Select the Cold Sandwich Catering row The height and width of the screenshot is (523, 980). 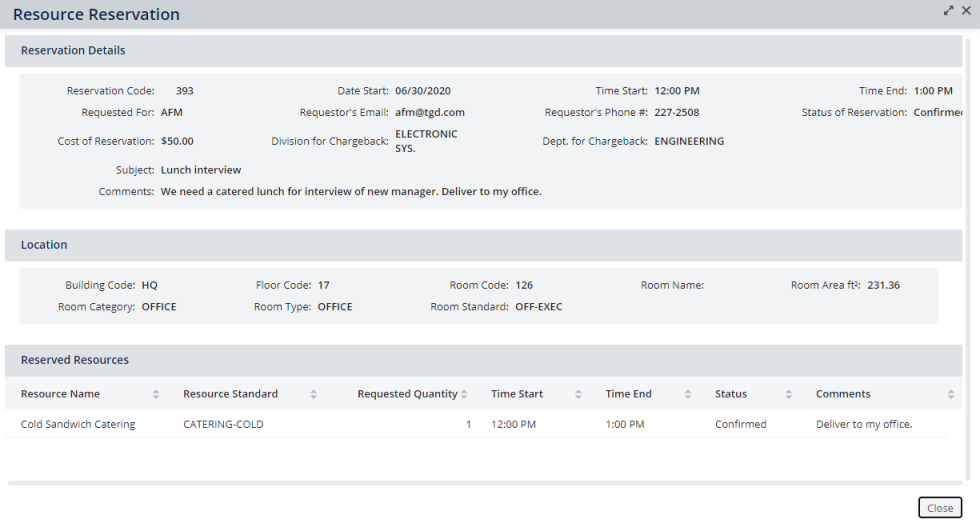click(x=78, y=424)
